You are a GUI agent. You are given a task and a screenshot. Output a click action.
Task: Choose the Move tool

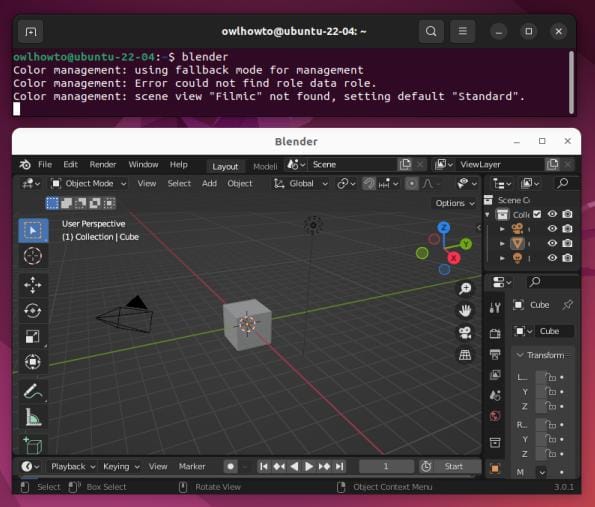(x=33, y=285)
